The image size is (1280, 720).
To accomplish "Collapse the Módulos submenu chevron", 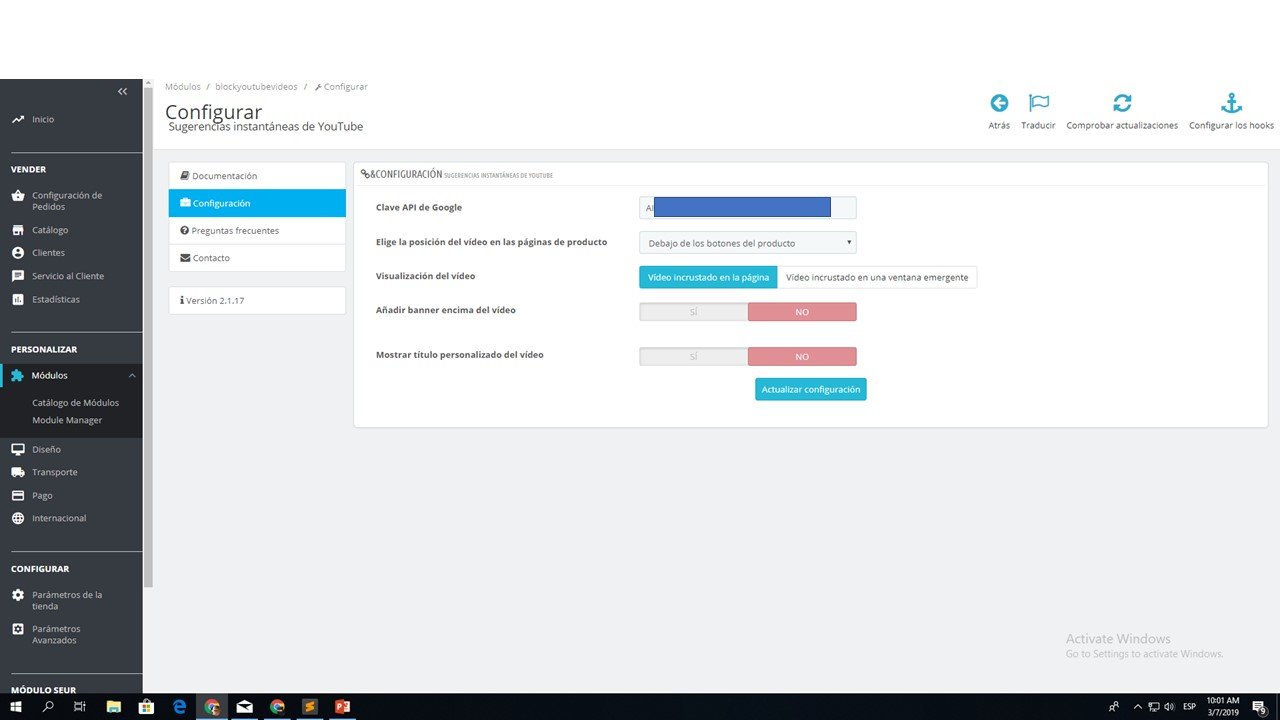I will pos(132,376).
